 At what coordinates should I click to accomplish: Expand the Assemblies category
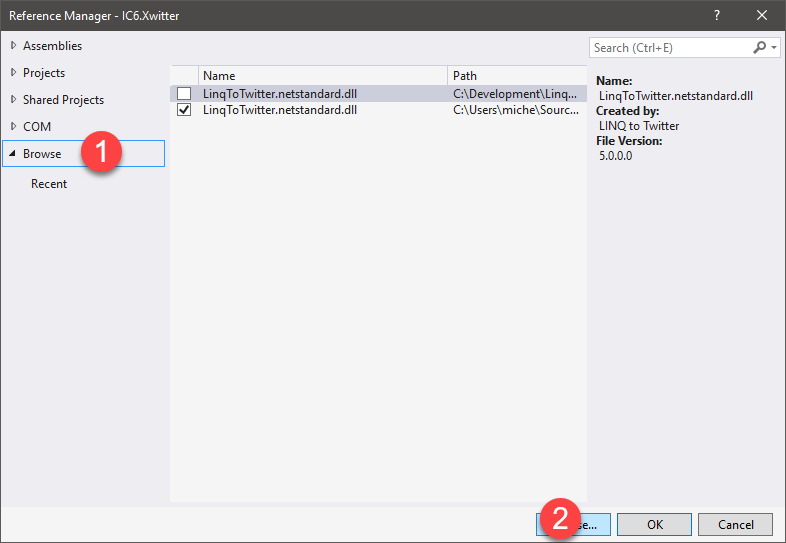tap(13, 46)
